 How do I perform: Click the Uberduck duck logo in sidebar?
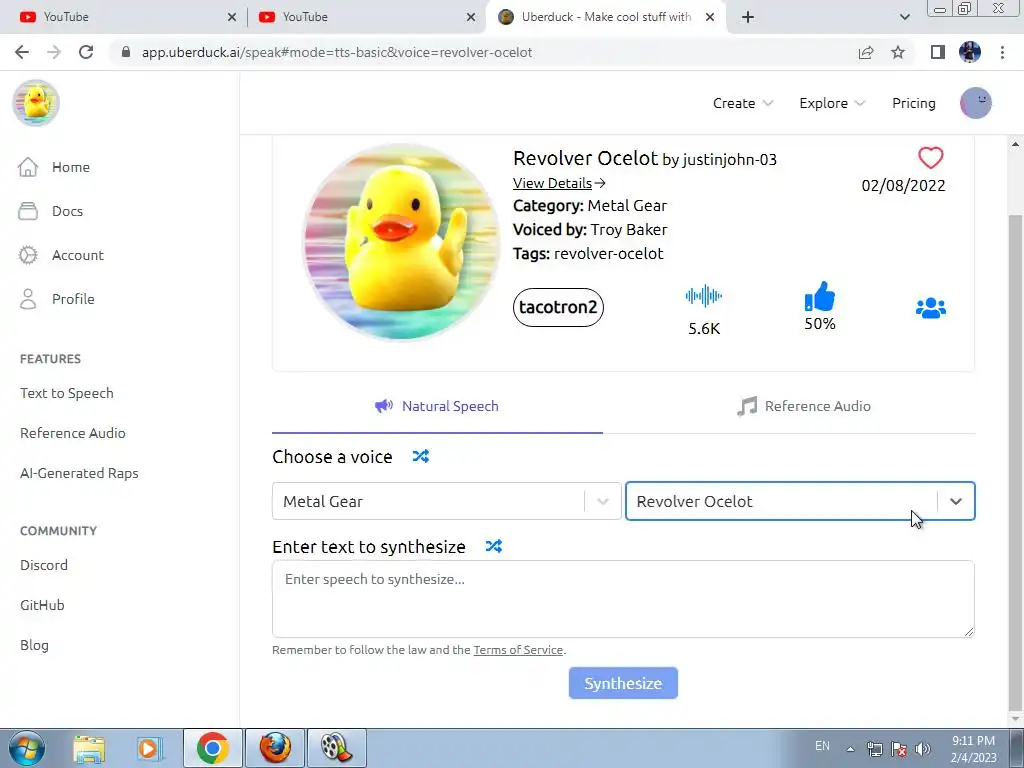pos(36,103)
